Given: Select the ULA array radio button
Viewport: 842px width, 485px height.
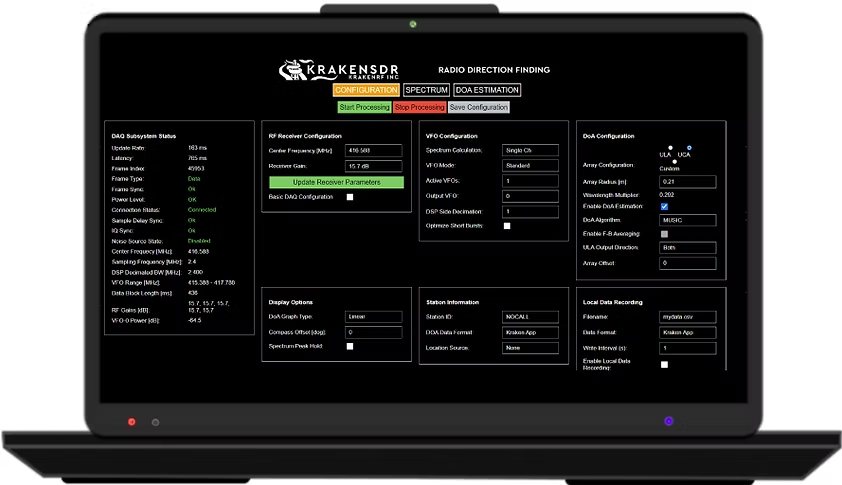Looking at the screenshot, I should (670, 148).
